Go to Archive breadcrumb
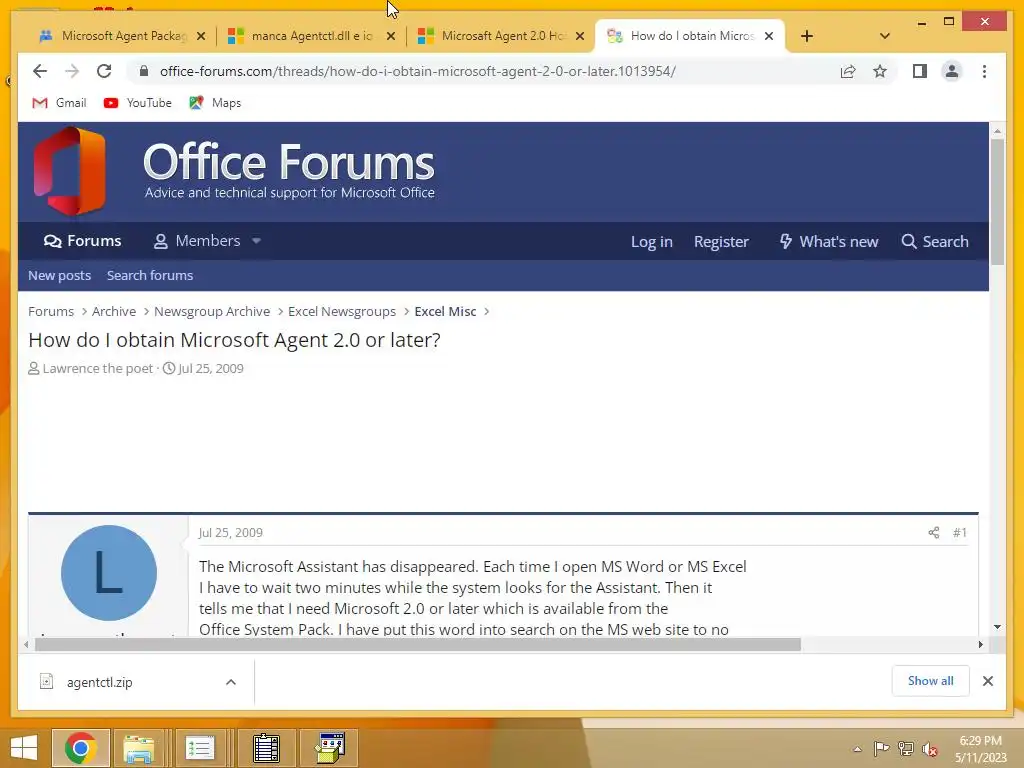Viewport: 1024px width, 768px height. [x=114, y=312]
